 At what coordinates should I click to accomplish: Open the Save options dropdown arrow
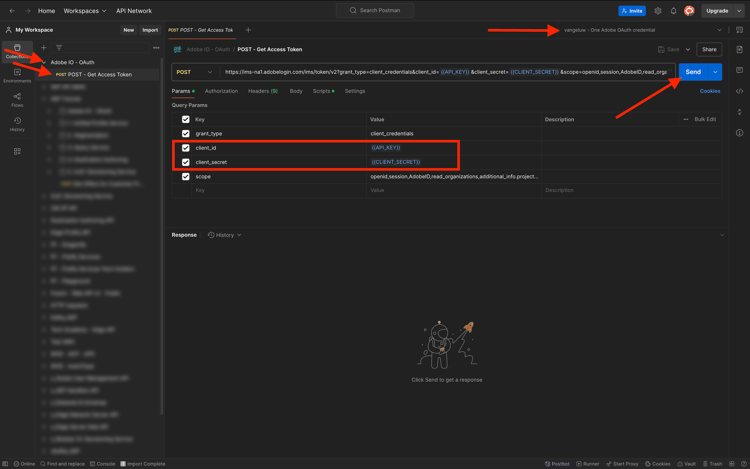688,49
